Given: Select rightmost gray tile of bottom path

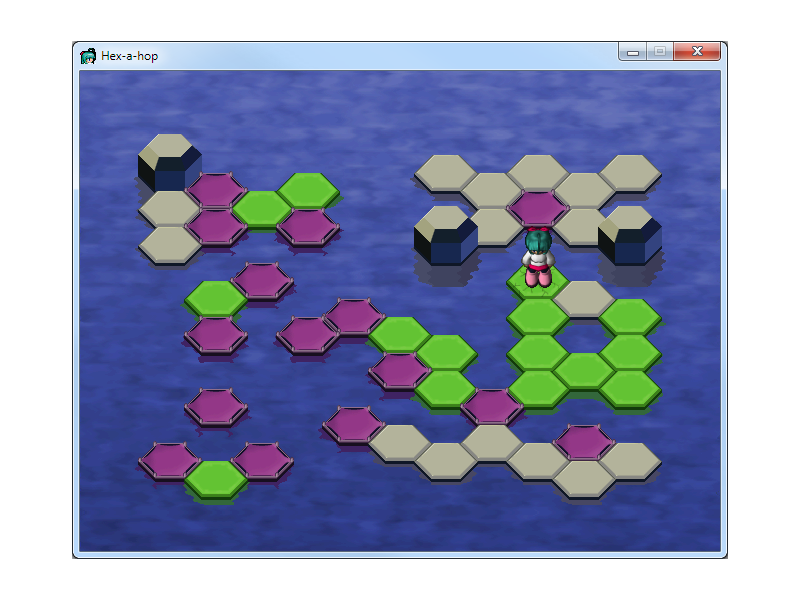Looking at the screenshot, I should click(x=630, y=459).
